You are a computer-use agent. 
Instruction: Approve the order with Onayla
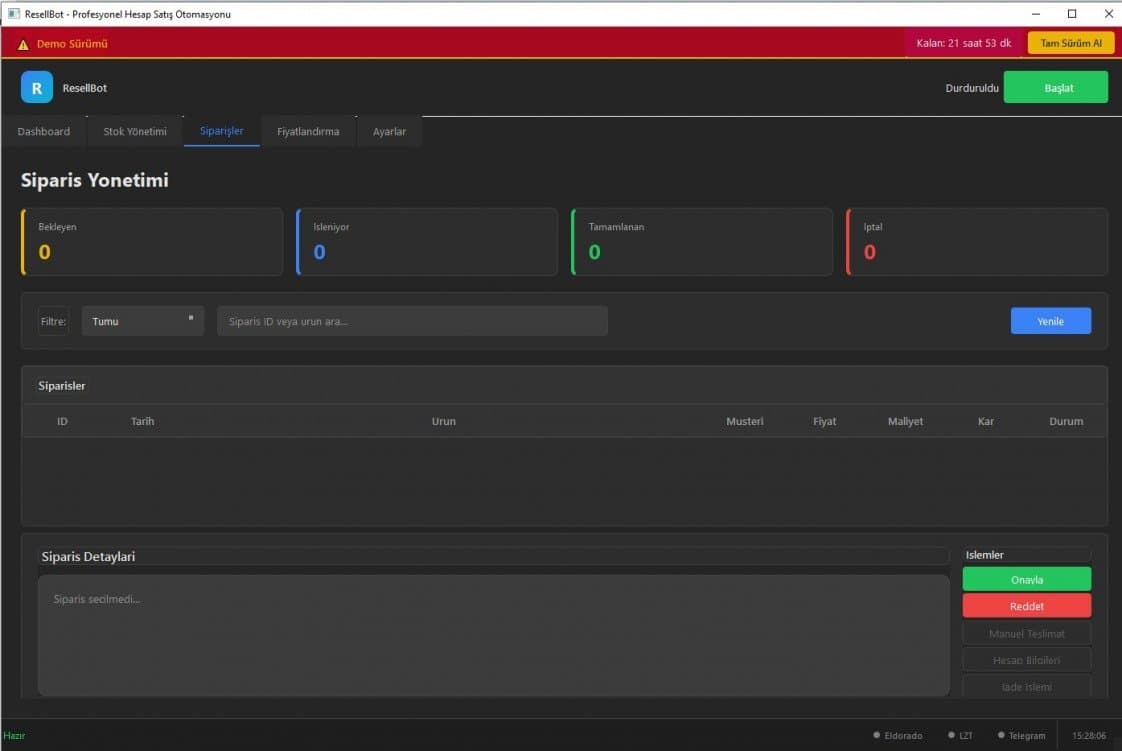[1027, 579]
